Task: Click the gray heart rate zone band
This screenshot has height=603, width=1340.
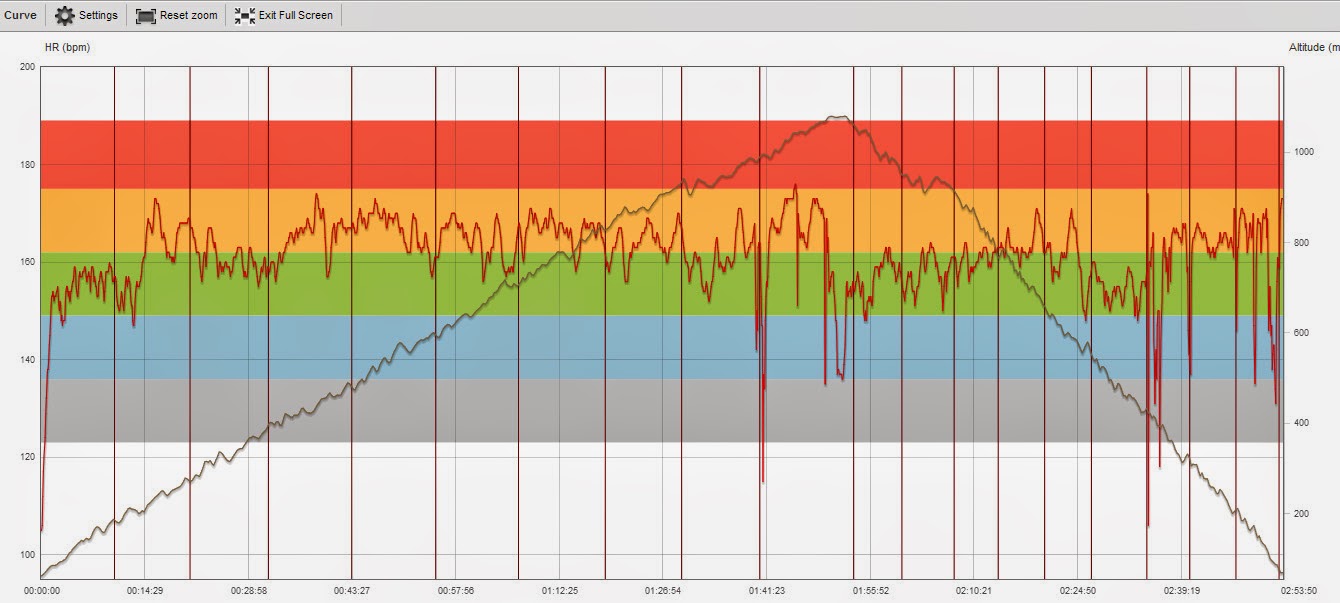Action: (661, 410)
